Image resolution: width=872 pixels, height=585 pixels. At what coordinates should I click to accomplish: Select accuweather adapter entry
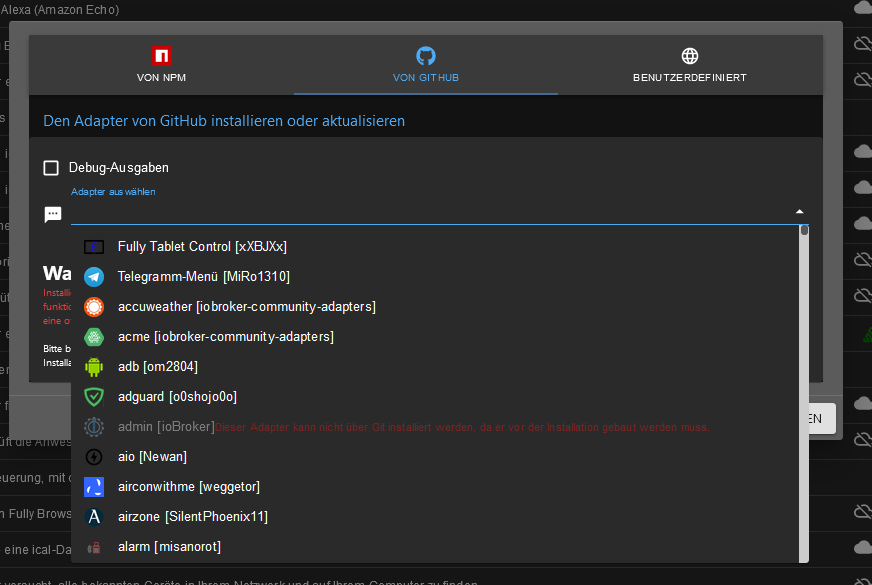tap(435, 306)
